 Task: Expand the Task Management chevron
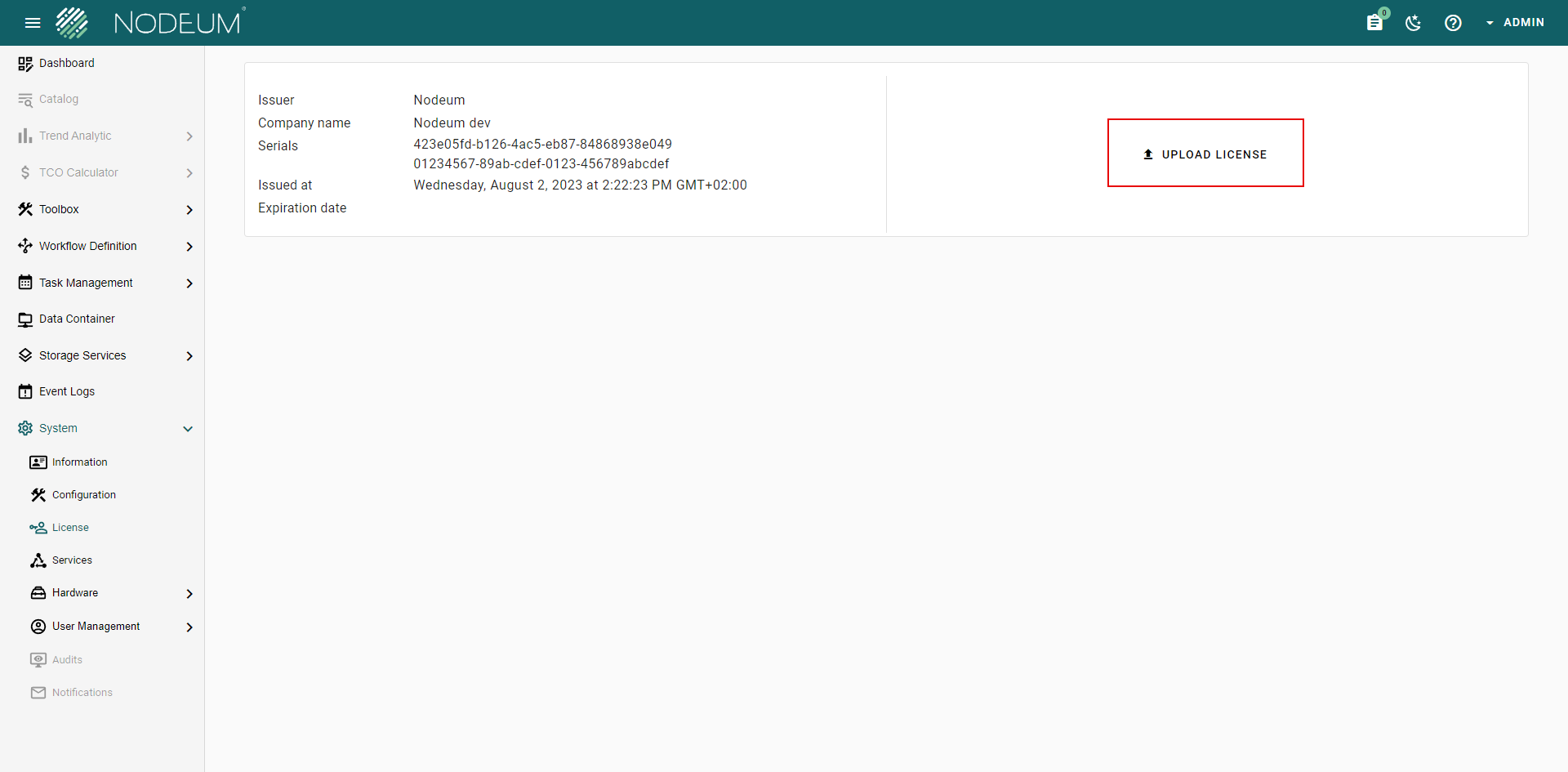point(189,283)
